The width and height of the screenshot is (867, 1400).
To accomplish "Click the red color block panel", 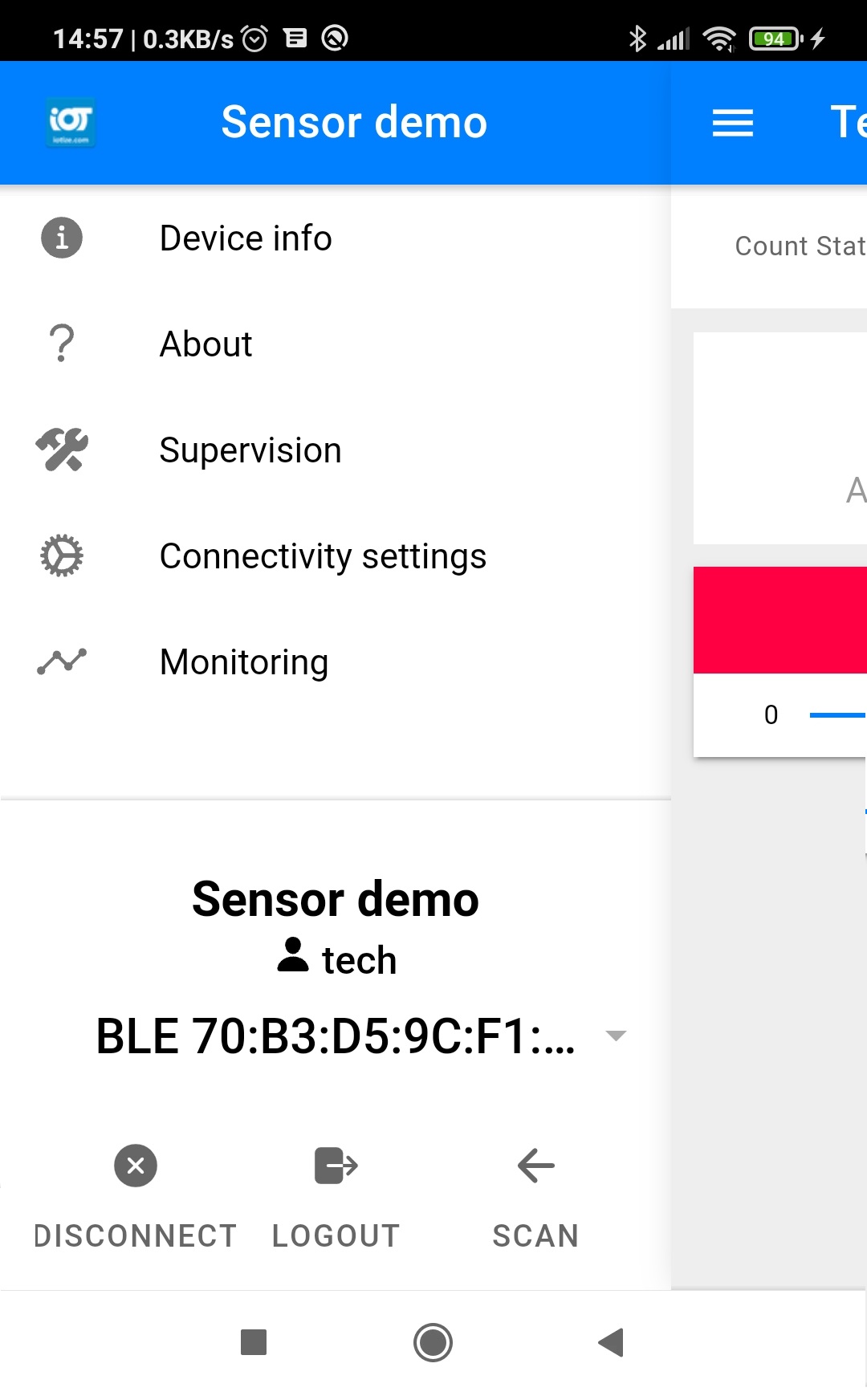I will [780, 620].
